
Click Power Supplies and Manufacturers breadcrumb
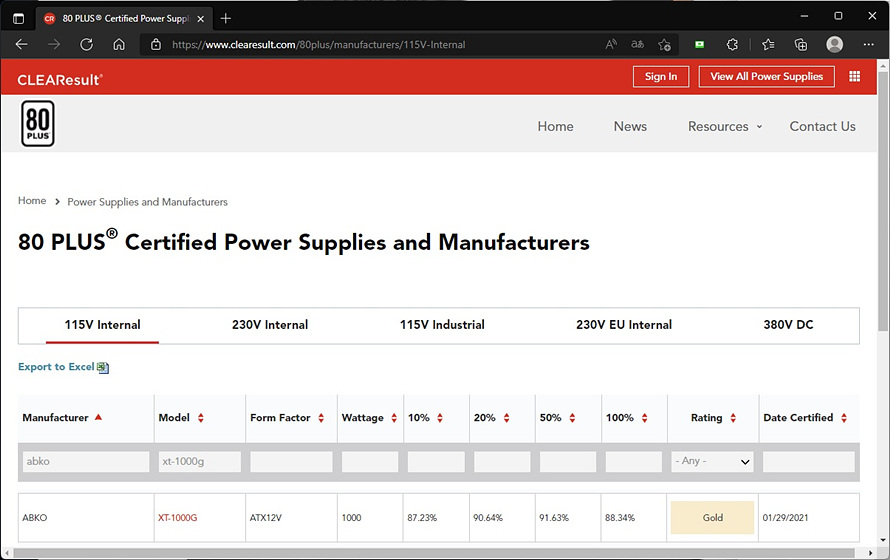pos(148,202)
